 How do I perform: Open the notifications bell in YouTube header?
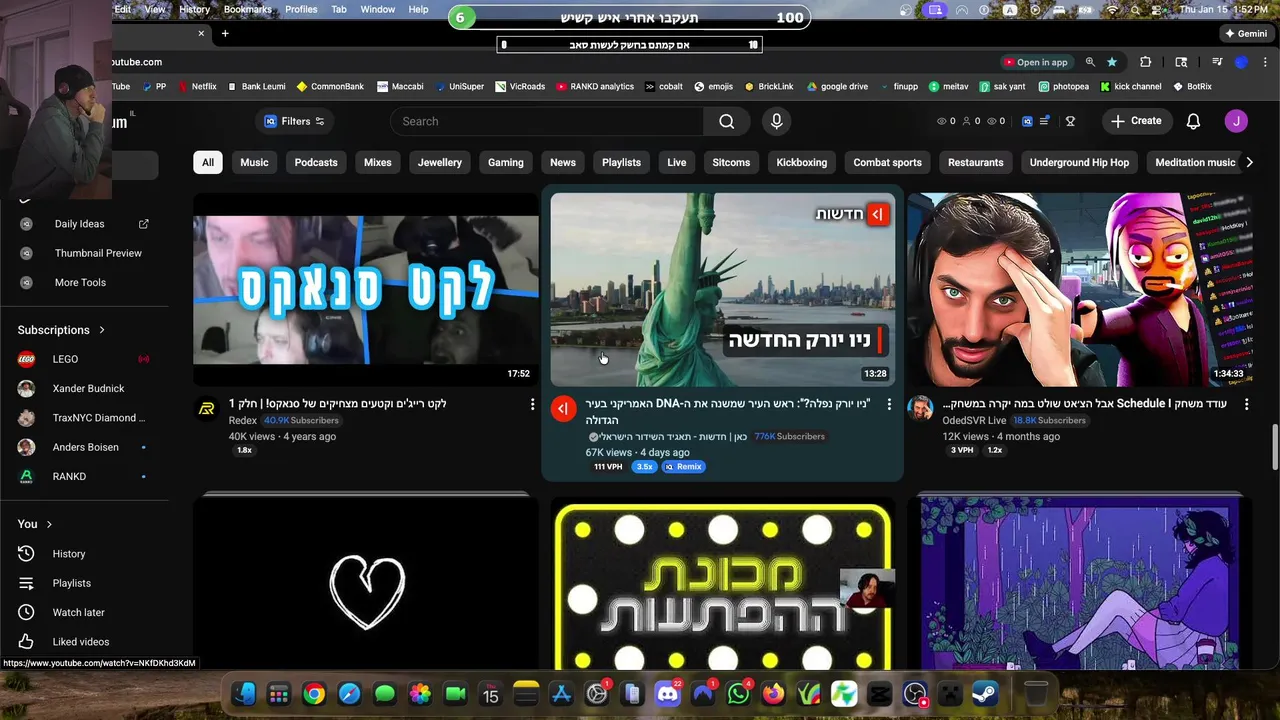pos(1193,121)
